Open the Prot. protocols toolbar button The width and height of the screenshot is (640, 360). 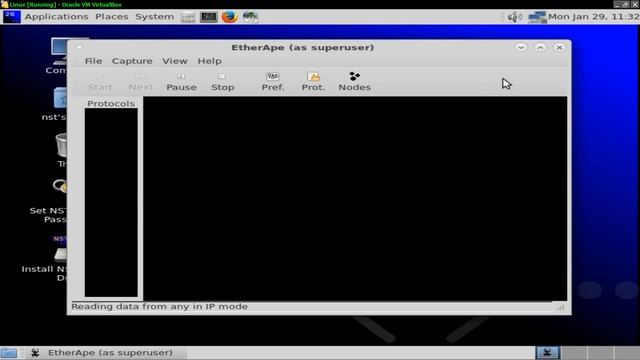313,82
